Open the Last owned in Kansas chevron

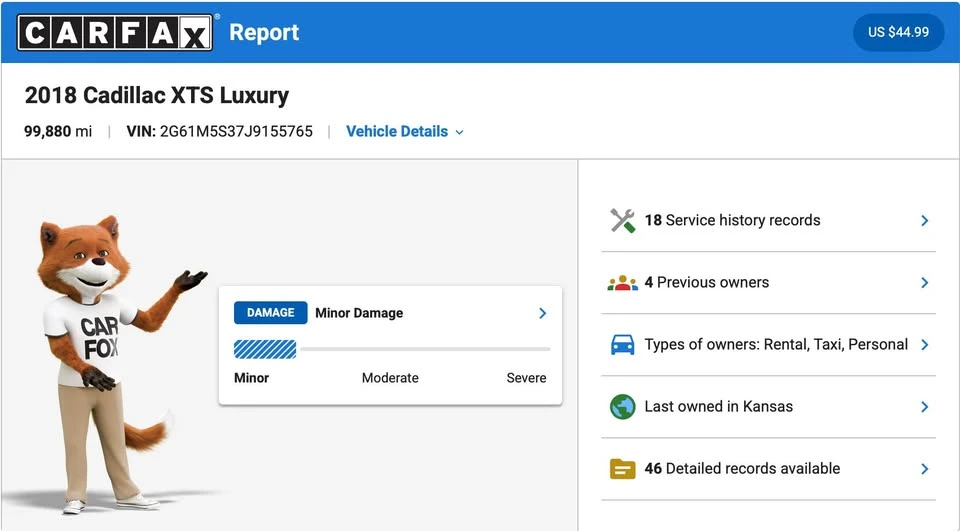[924, 407]
